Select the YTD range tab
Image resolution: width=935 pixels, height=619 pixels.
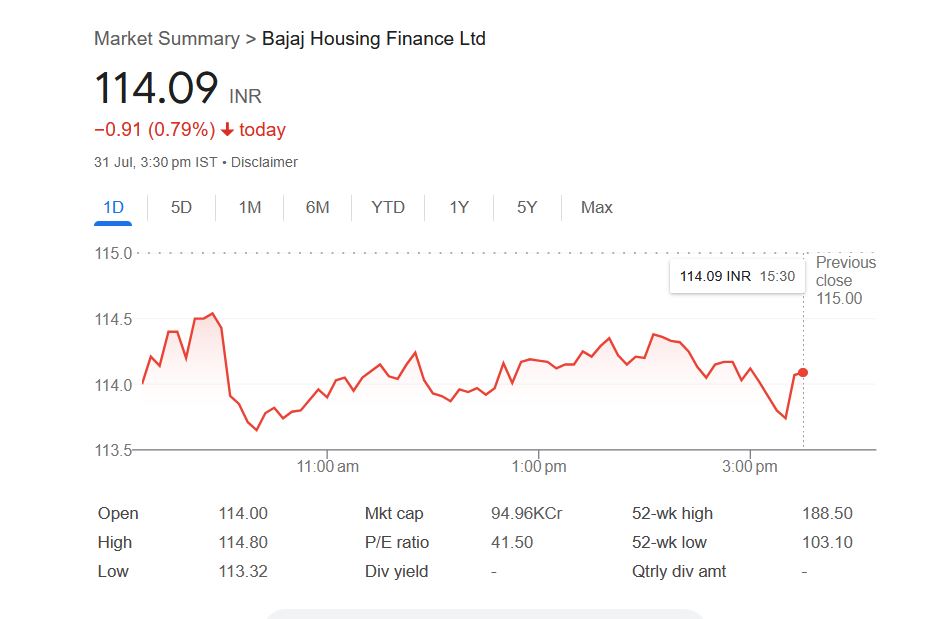pyautogui.click(x=388, y=208)
